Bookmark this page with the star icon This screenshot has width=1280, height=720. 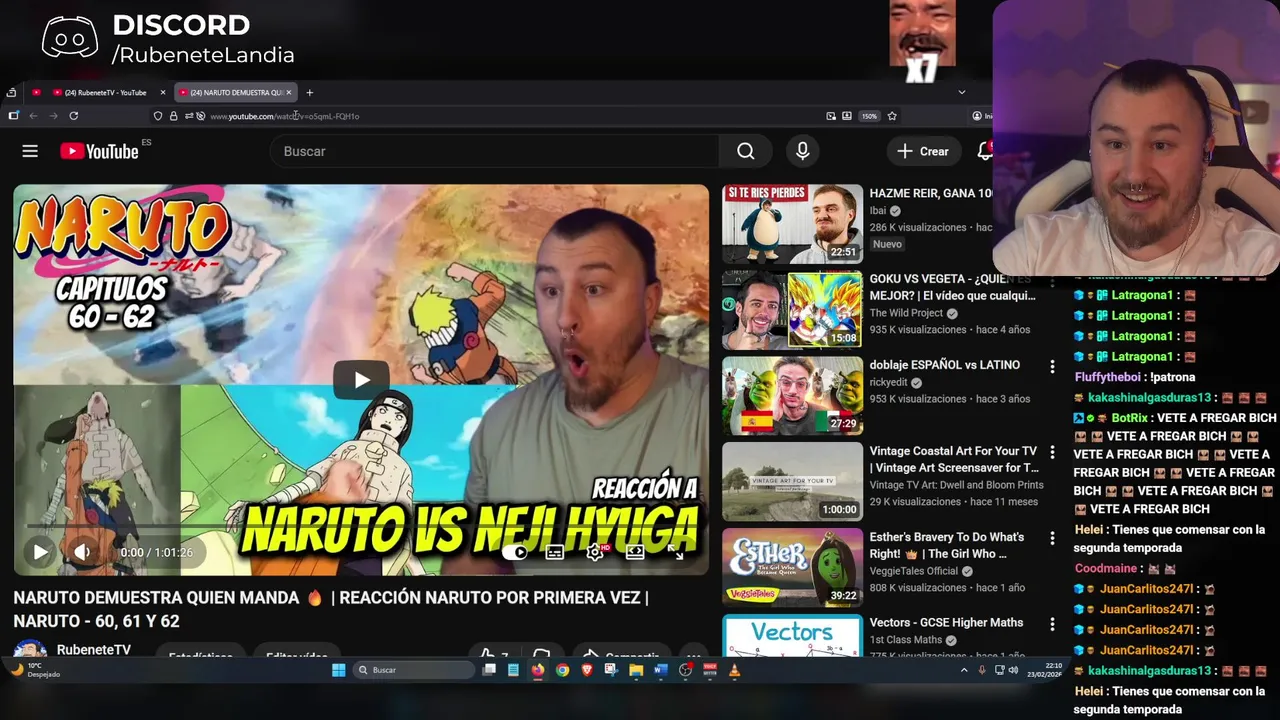(x=892, y=116)
